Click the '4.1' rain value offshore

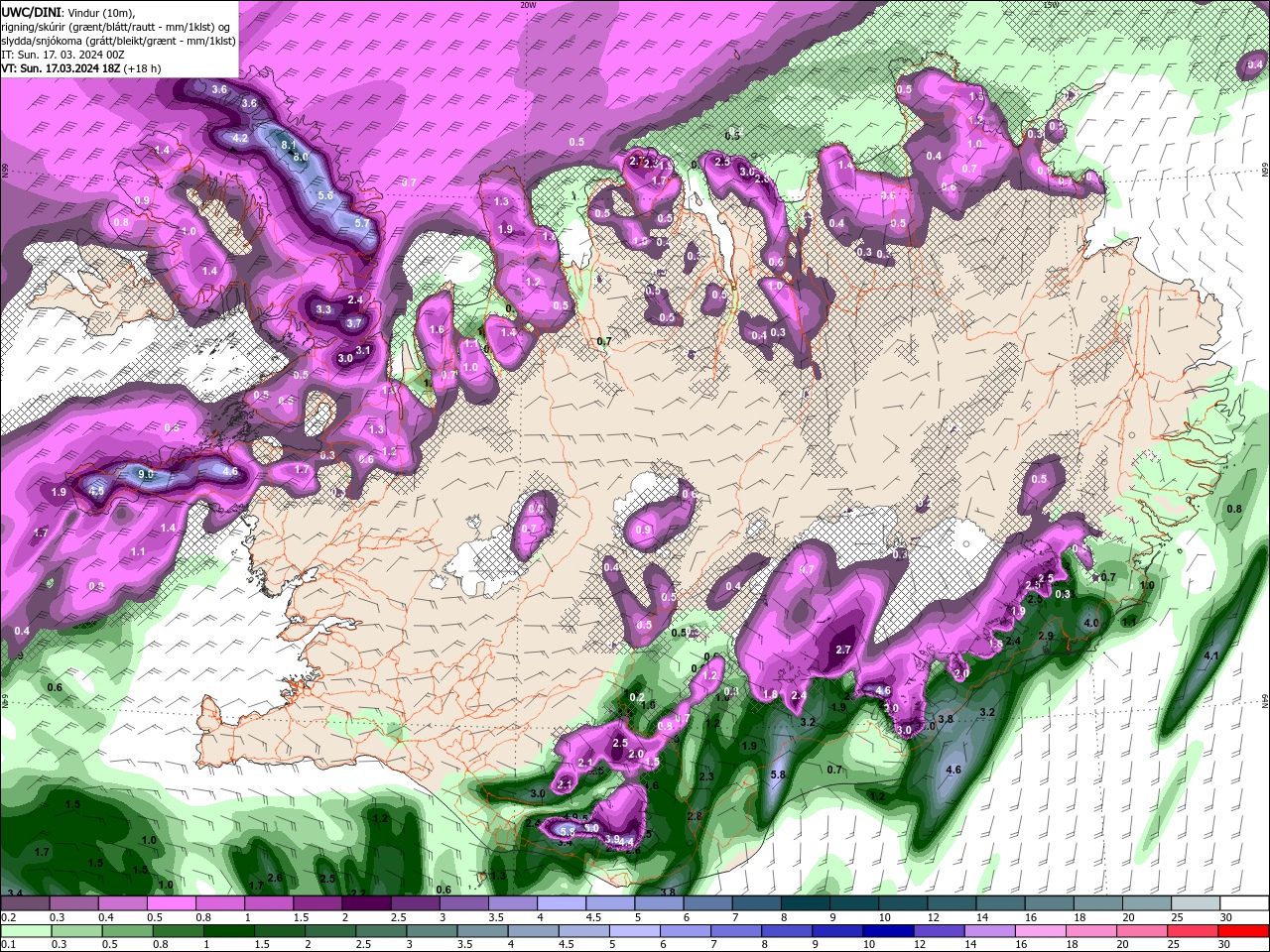click(1211, 656)
